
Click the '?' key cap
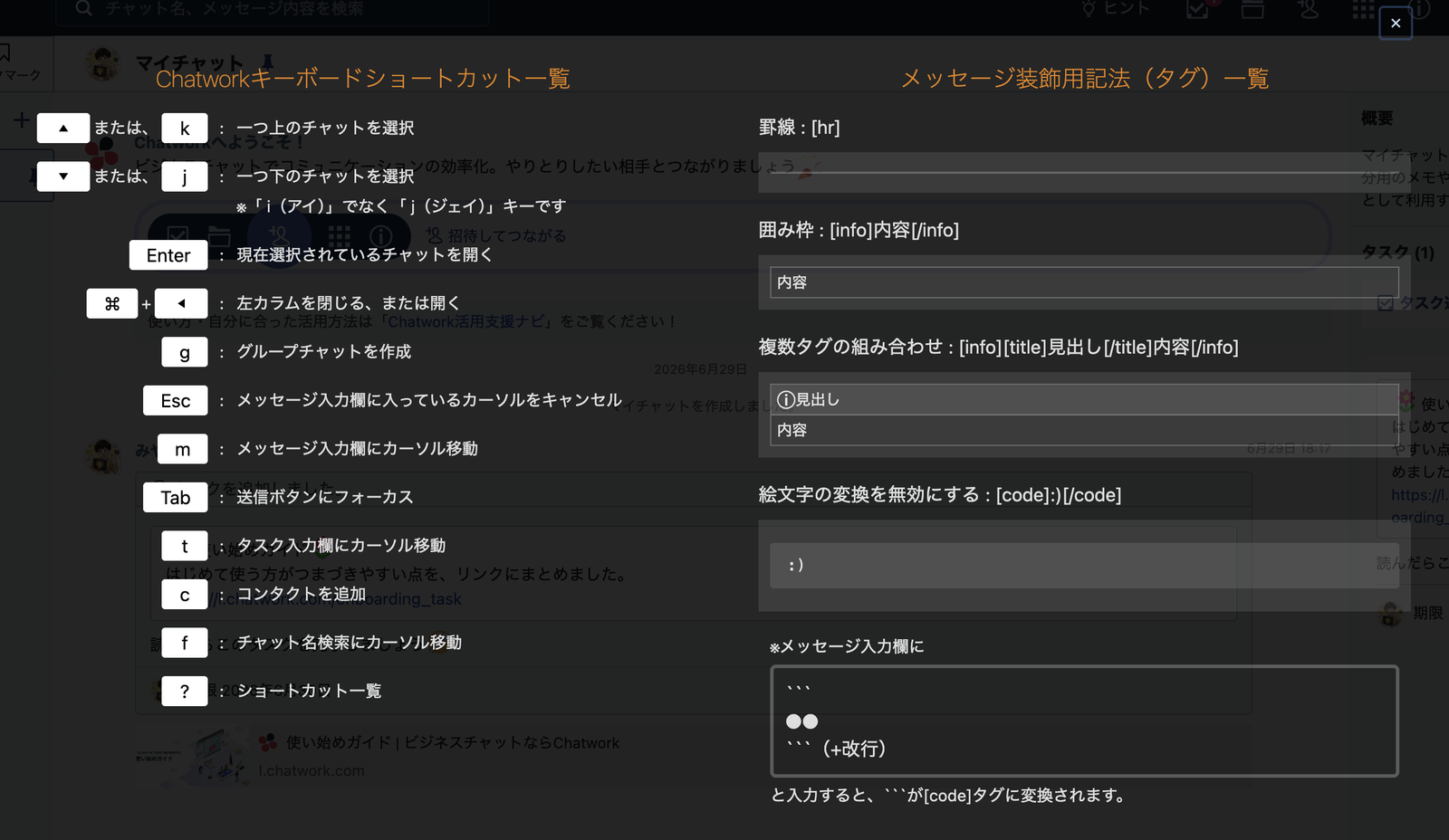185,691
